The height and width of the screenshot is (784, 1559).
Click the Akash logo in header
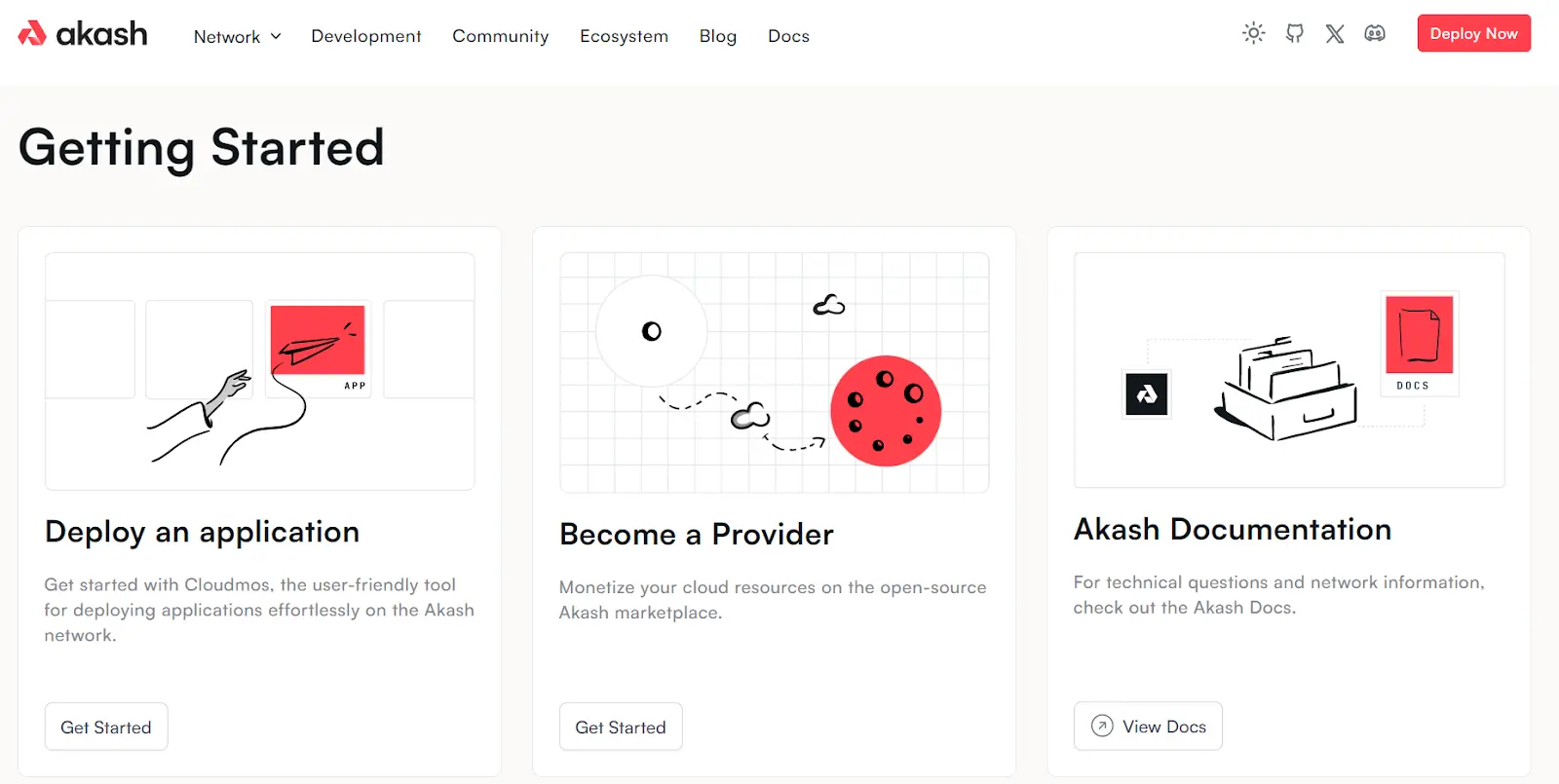click(x=83, y=34)
